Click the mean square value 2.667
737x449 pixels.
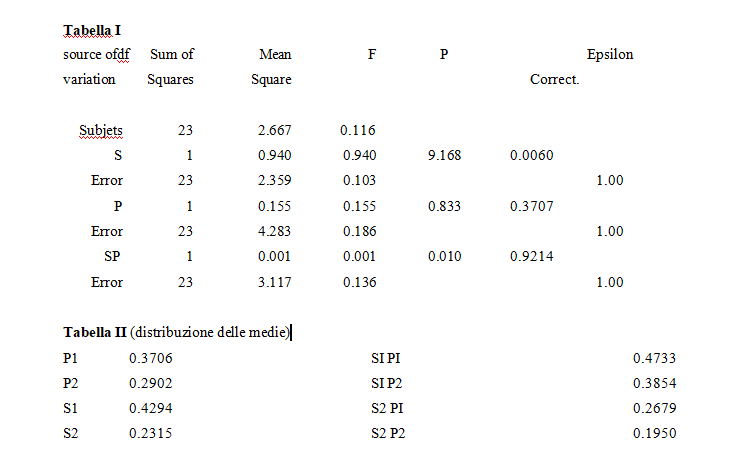click(x=274, y=130)
